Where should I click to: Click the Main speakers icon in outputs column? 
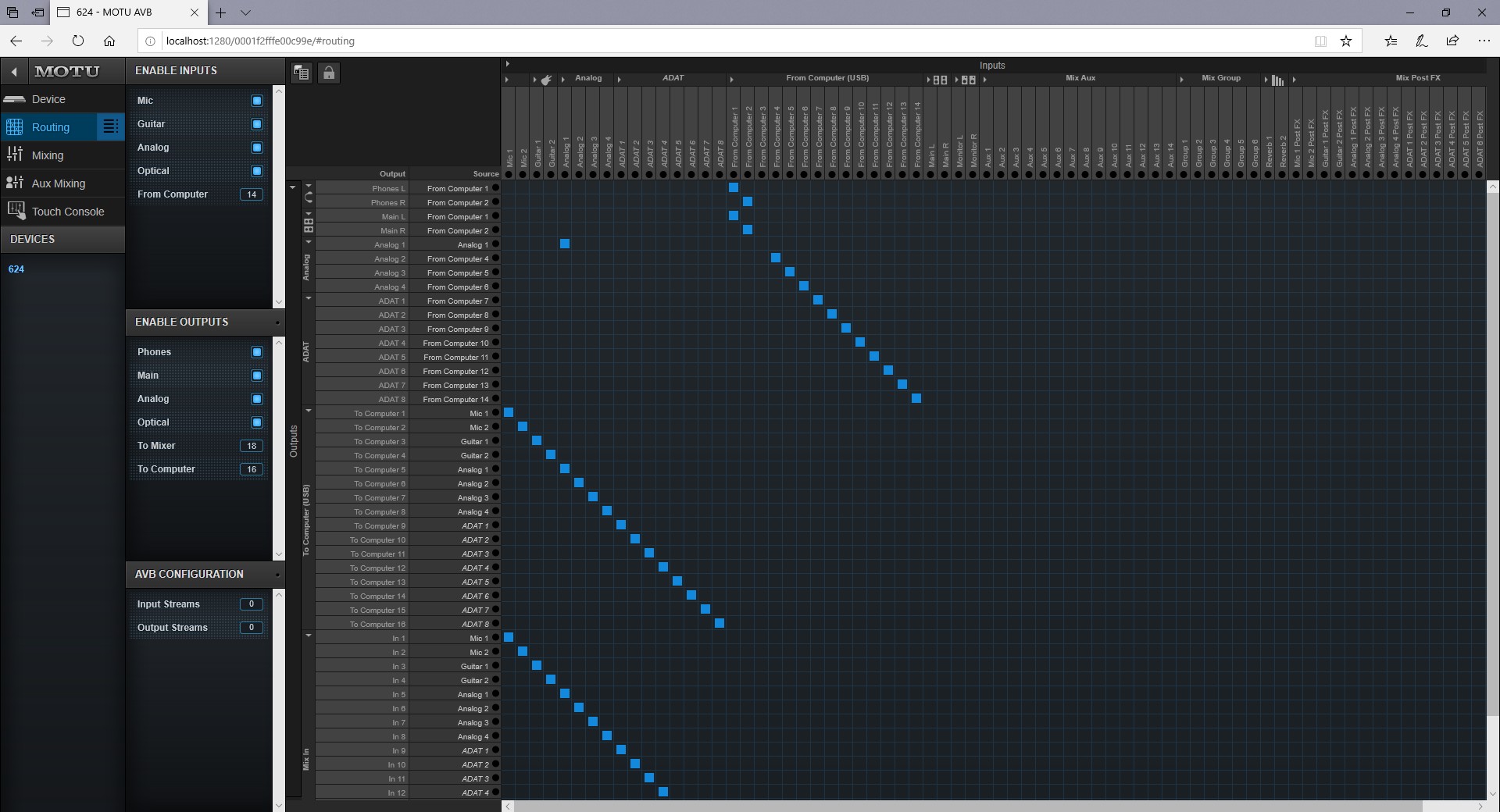point(309,225)
